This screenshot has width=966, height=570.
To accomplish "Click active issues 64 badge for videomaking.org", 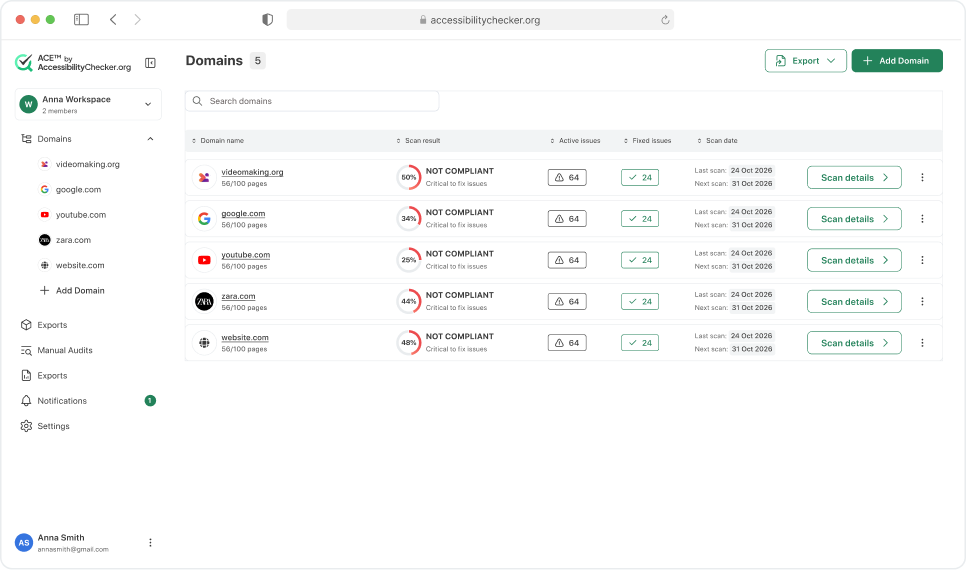I will tap(567, 177).
